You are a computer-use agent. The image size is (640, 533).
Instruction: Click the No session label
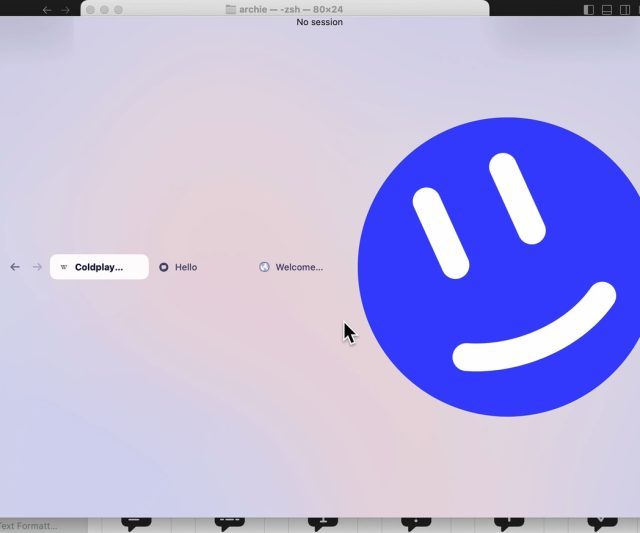point(320,22)
